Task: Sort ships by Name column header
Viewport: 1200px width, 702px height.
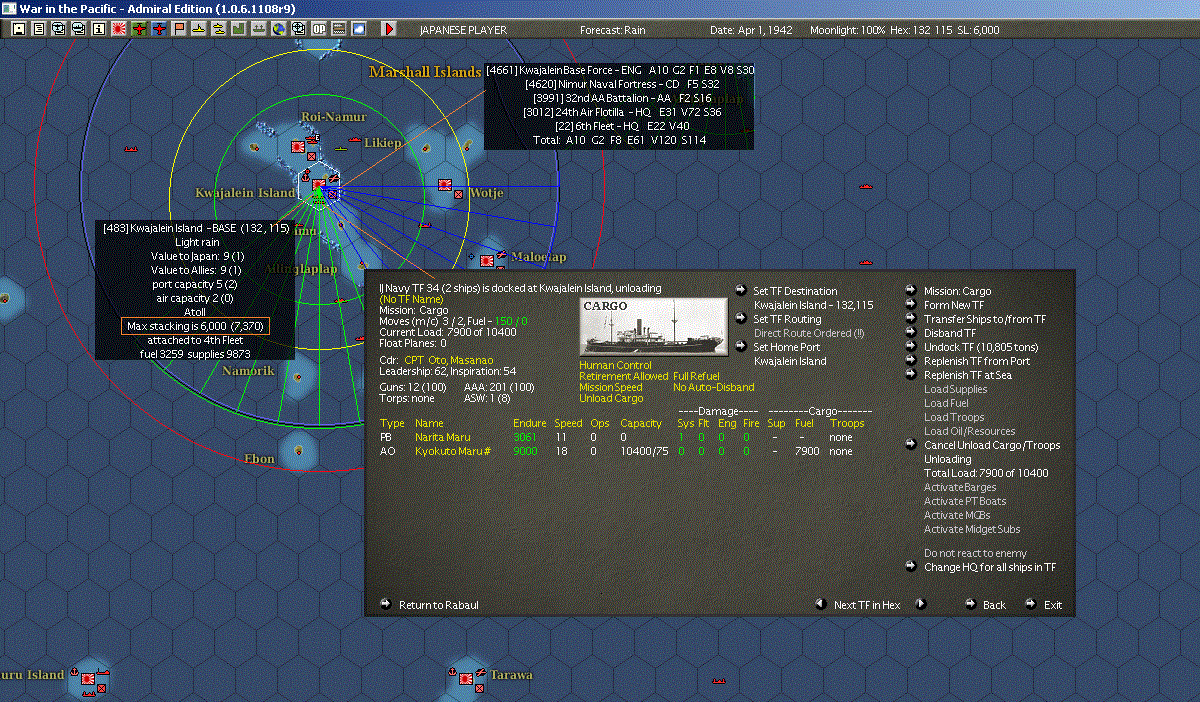Action: [x=428, y=423]
